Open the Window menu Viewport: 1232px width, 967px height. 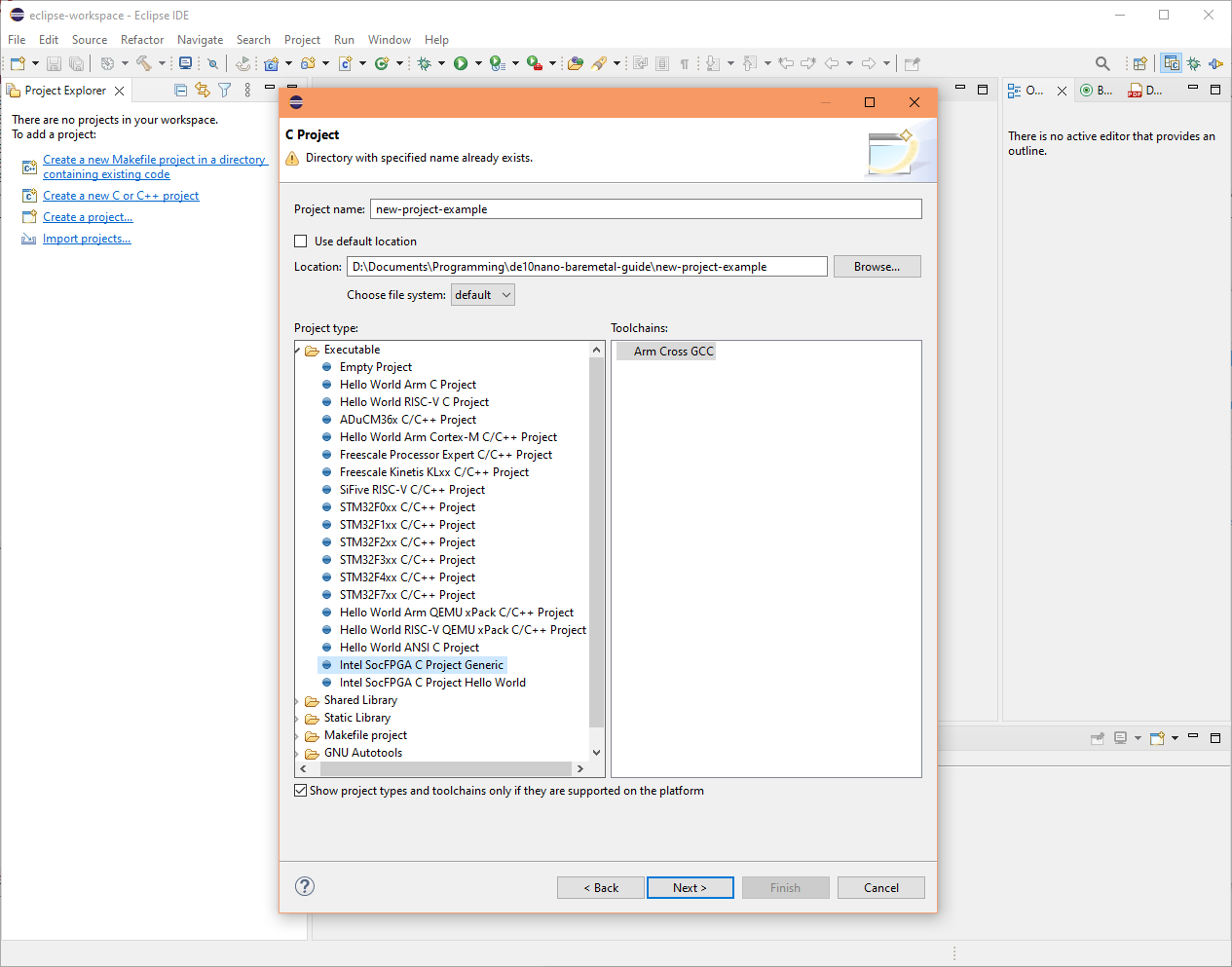389,40
